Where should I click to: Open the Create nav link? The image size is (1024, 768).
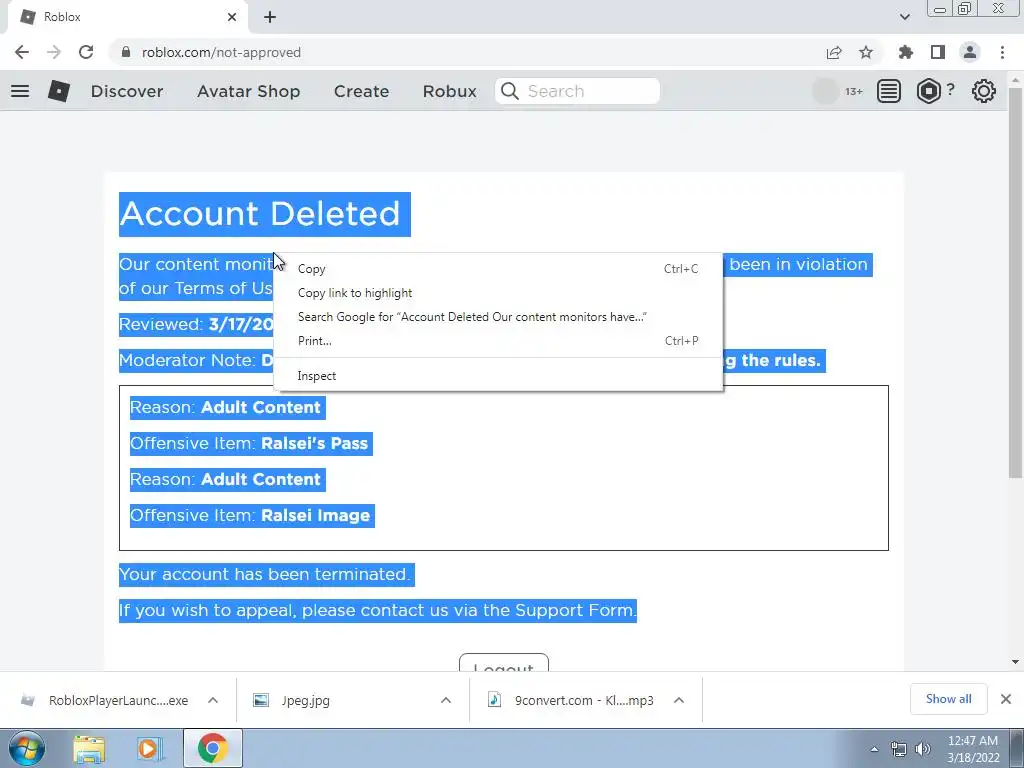click(x=361, y=91)
